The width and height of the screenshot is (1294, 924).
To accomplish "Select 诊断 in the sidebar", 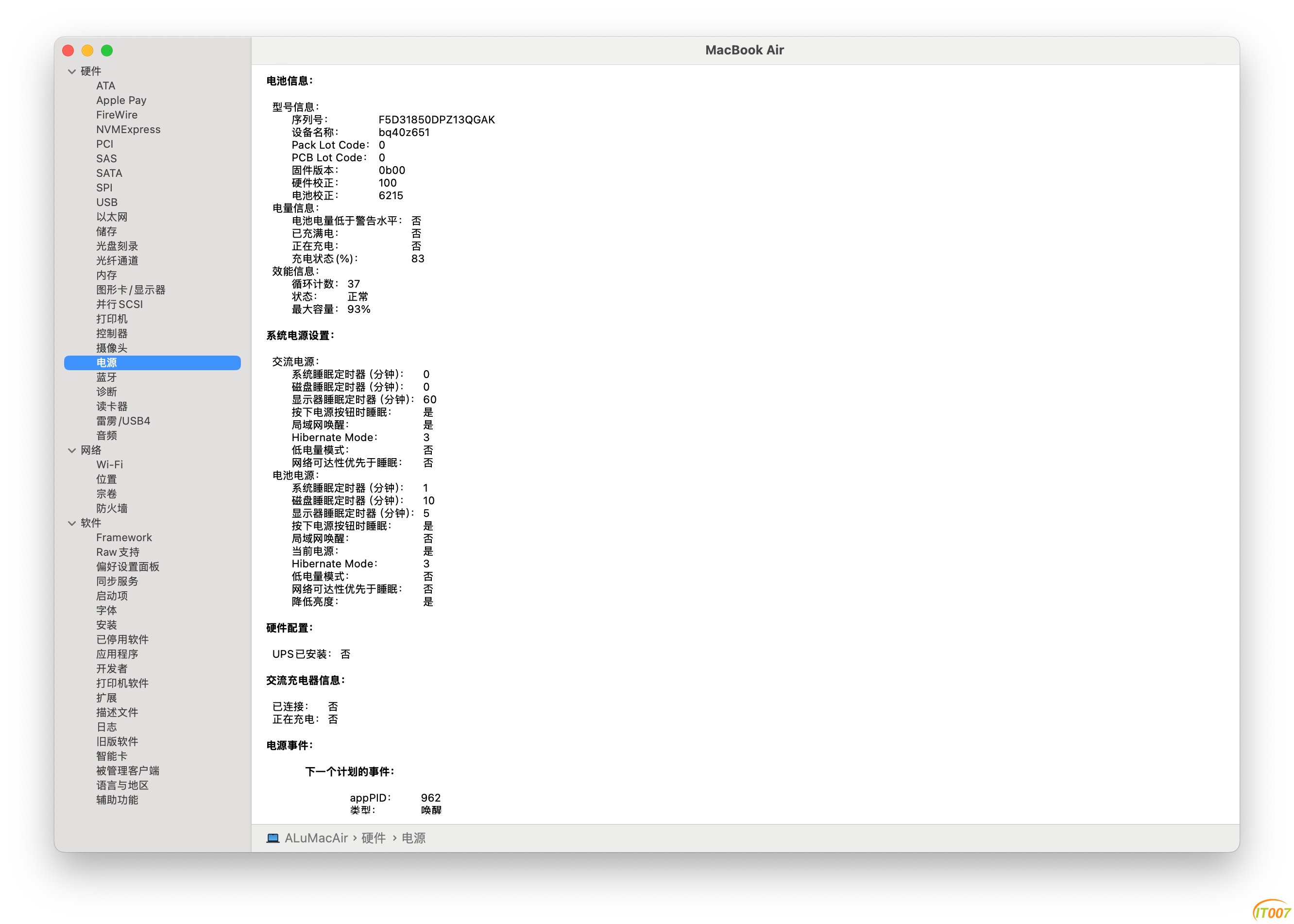I will [106, 392].
